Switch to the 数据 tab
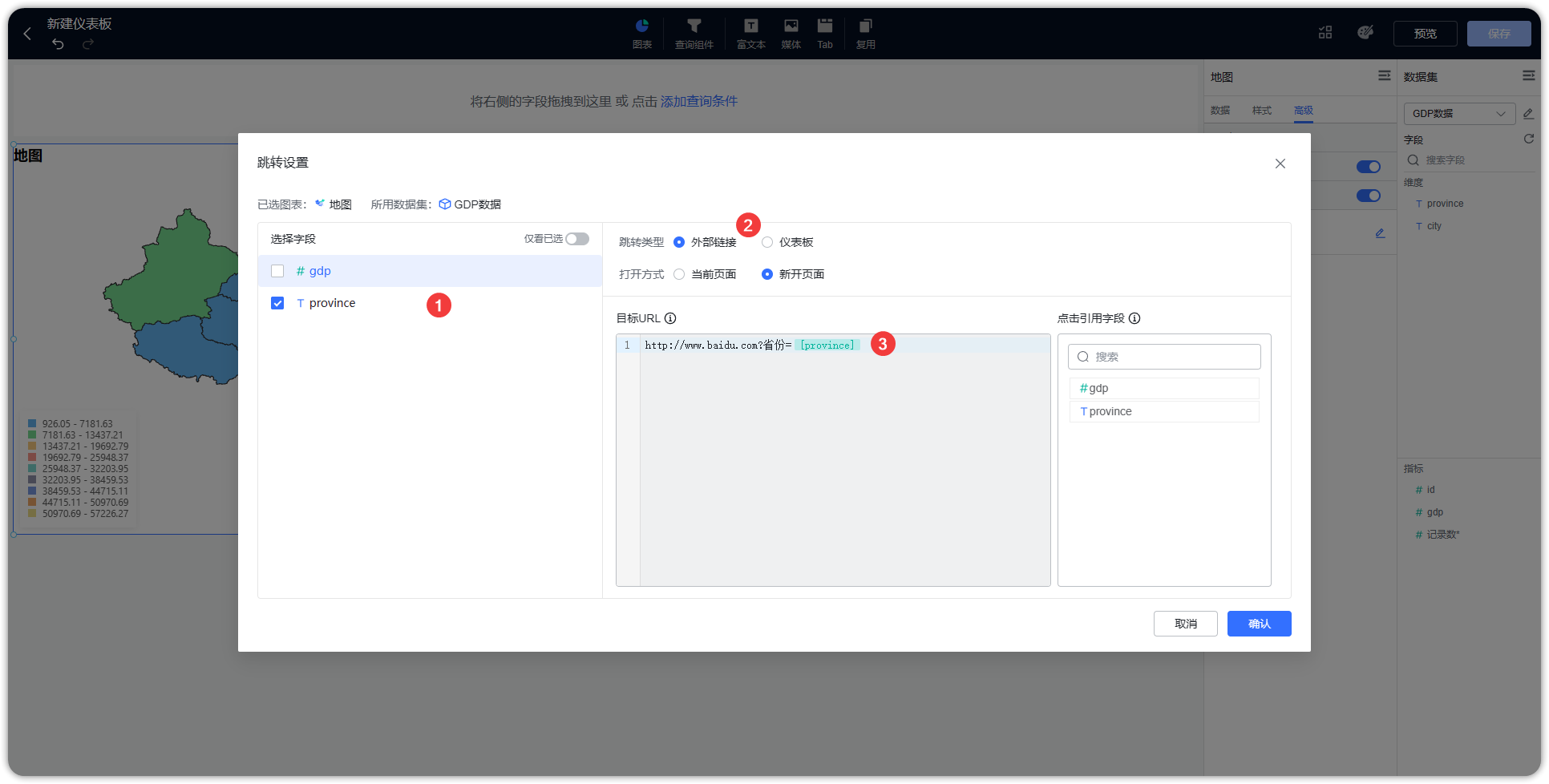 (1219, 111)
